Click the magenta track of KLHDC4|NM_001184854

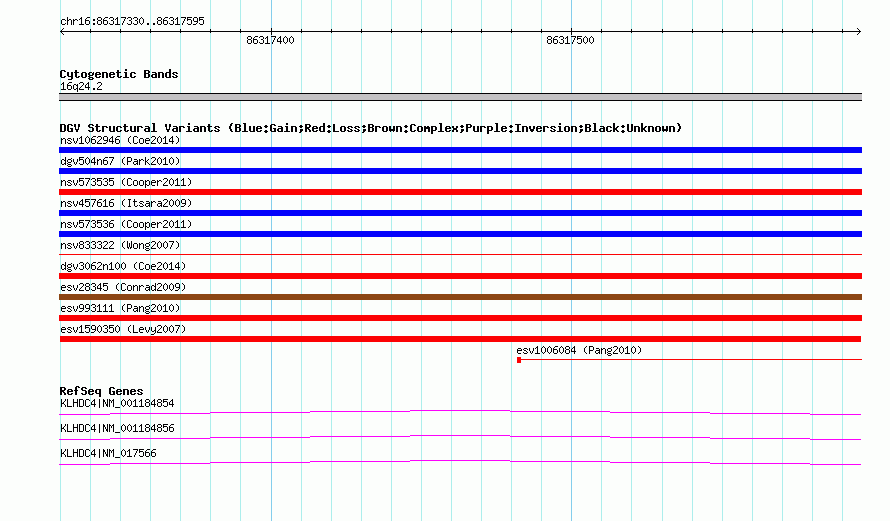(x=460, y=413)
